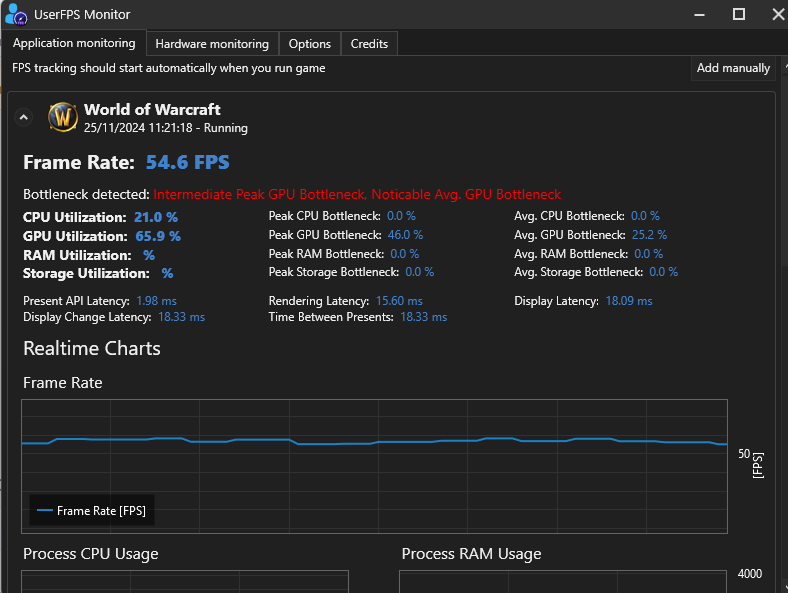Open the Options tab
This screenshot has width=788, height=593.
coord(310,44)
